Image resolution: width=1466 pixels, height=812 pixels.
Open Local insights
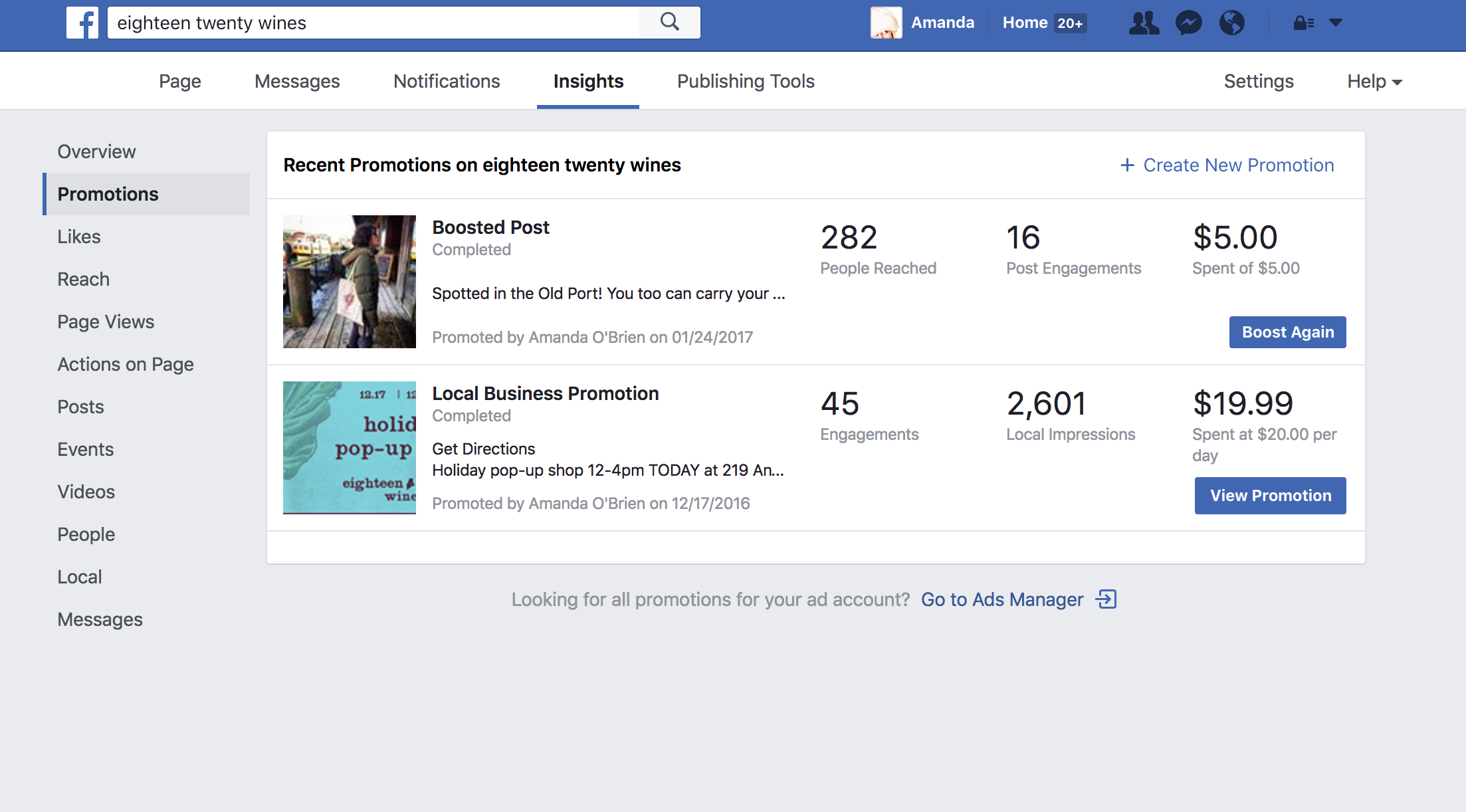pos(80,577)
